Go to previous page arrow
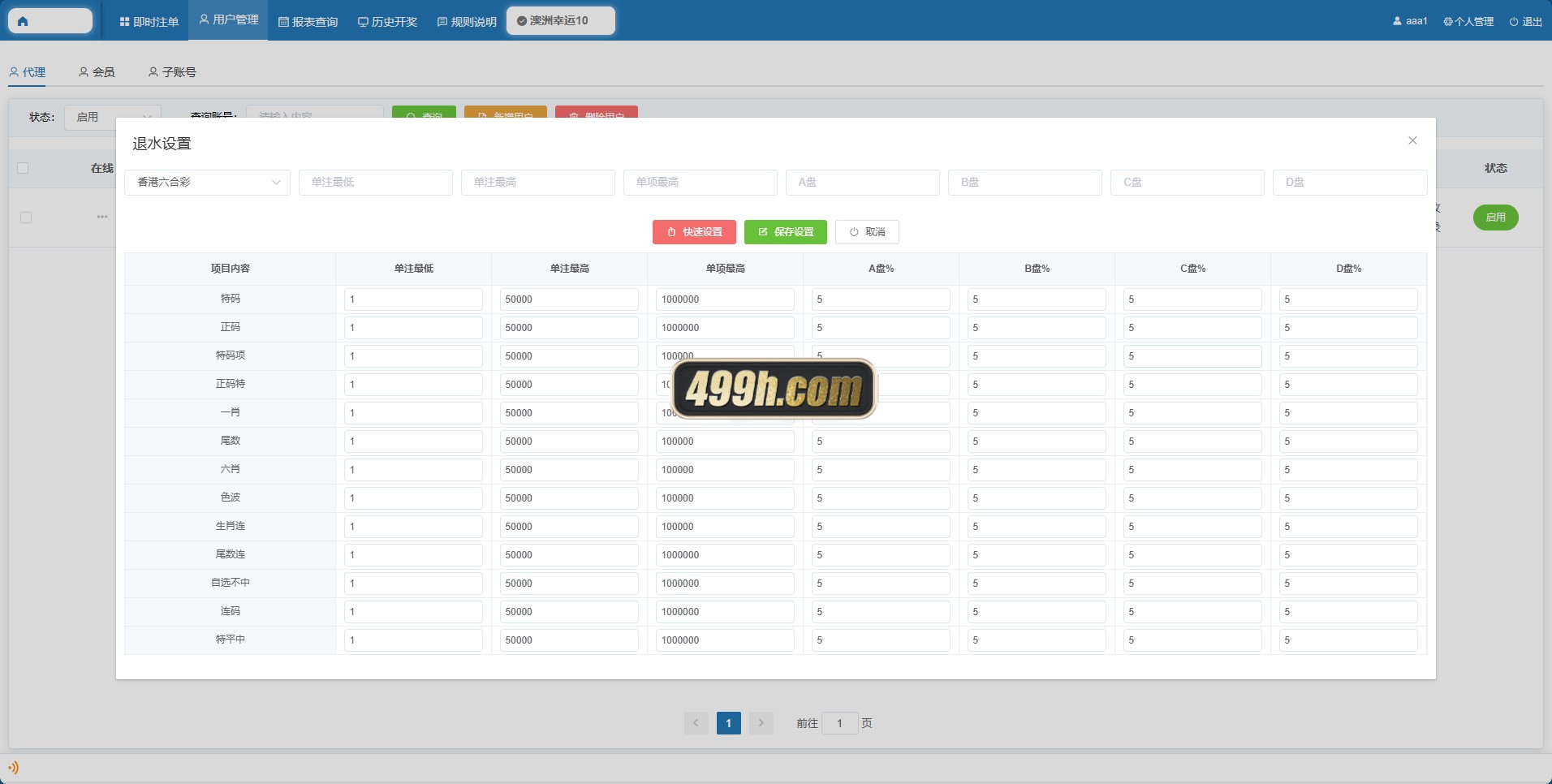The width and height of the screenshot is (1552, 784). click(x=696, y=723)
